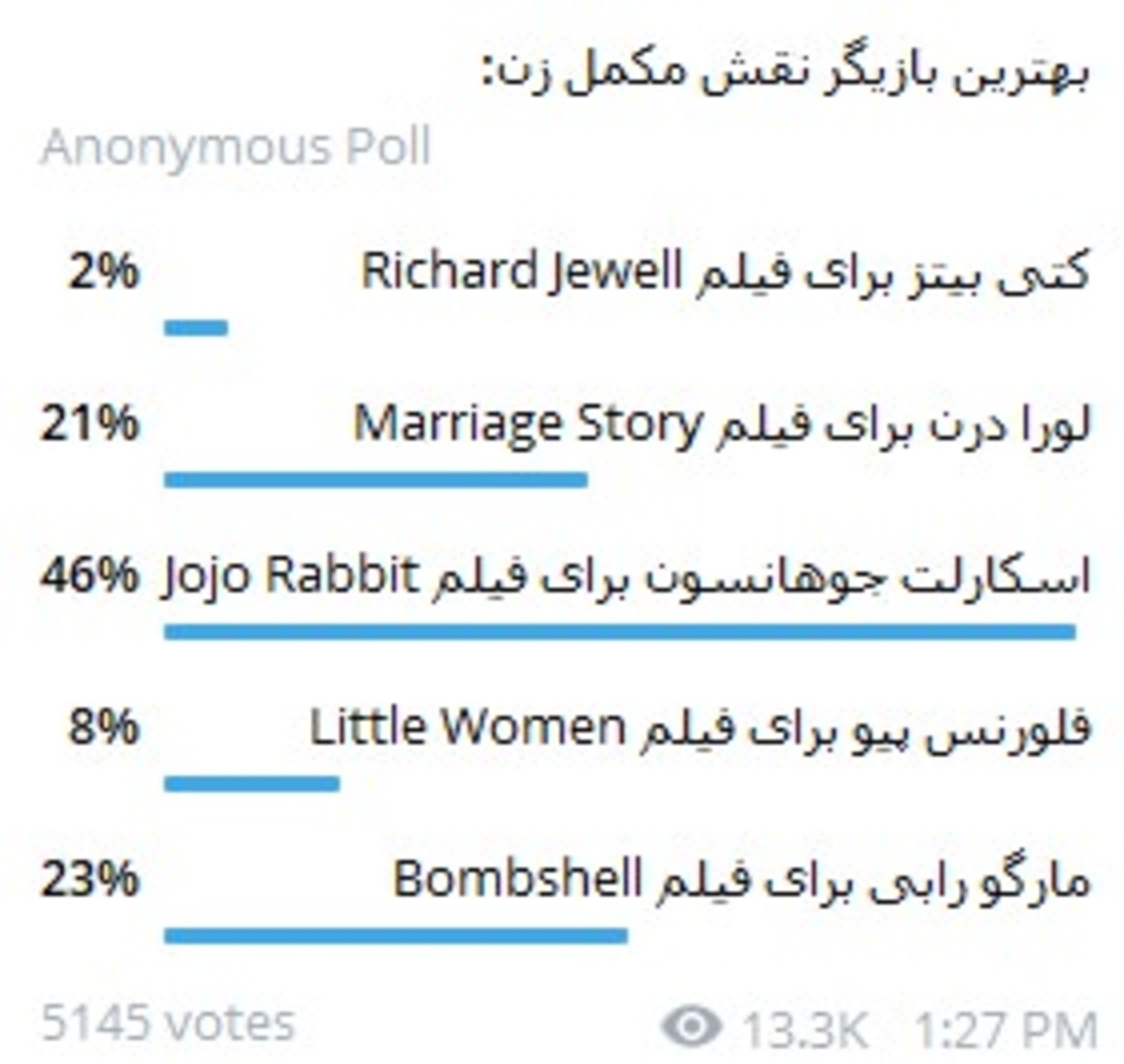Viewport: 1124px width, 1064px height.
Task: Click the 23% result percentage
Action: pyautogui.click(x=90, y=880)
